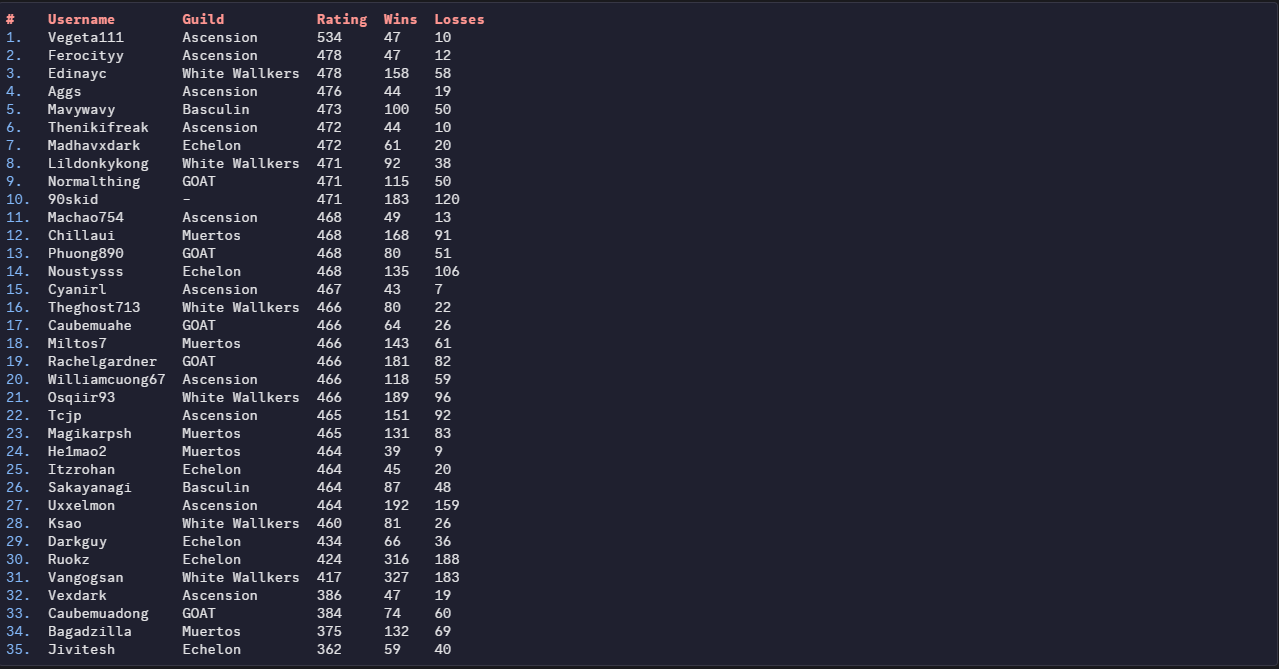Viewport: 1279px width, 669px height.
Task: Select username Uxxelmon
Action: [81, 505]
